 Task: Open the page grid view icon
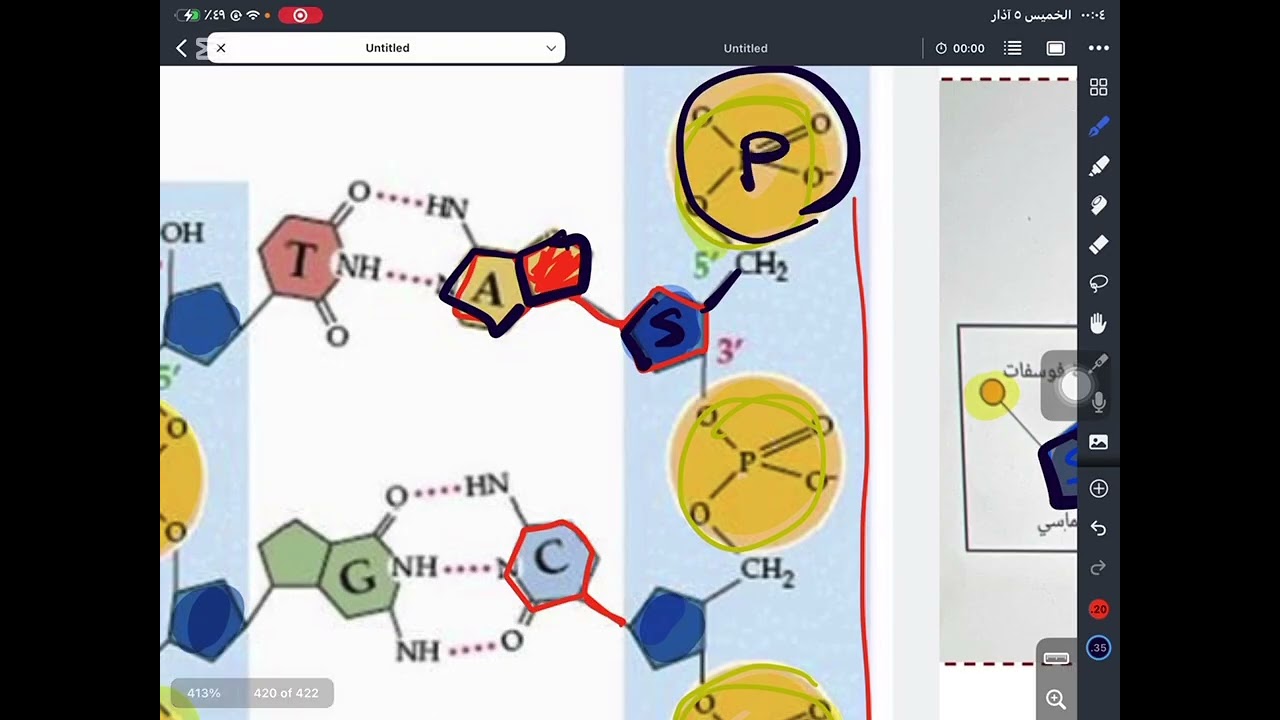[x=1098, y=88]
